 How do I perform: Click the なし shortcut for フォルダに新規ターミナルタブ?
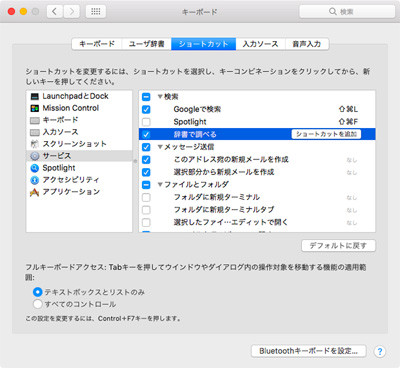pyautogui.click(x=352, y=210)
